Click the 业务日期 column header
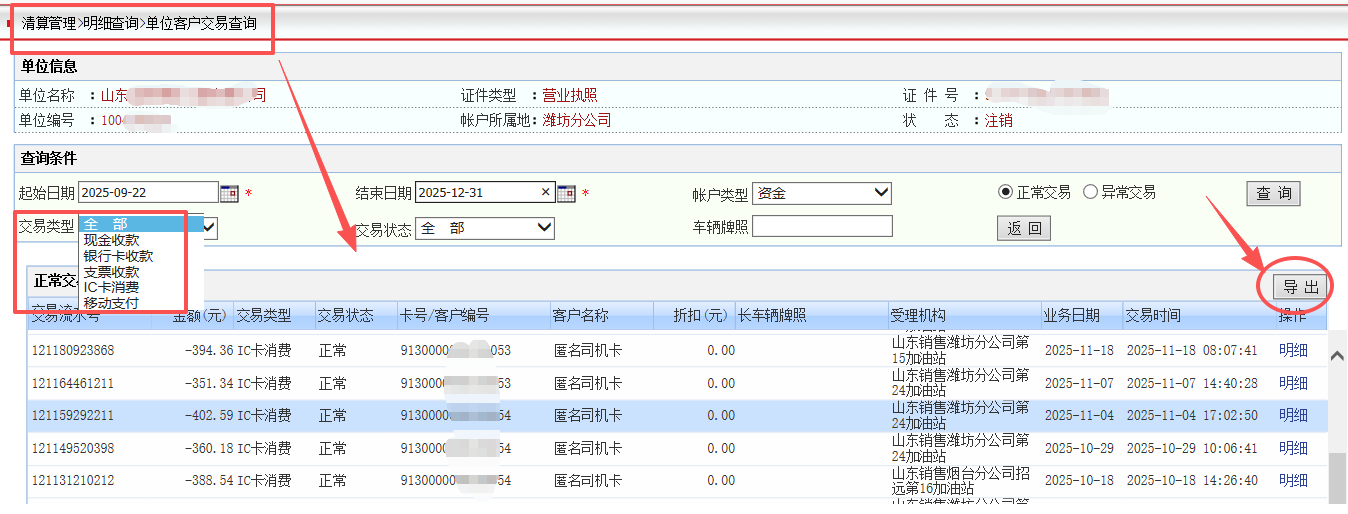Screen dimensions: 1348x514 point(1072,315)
